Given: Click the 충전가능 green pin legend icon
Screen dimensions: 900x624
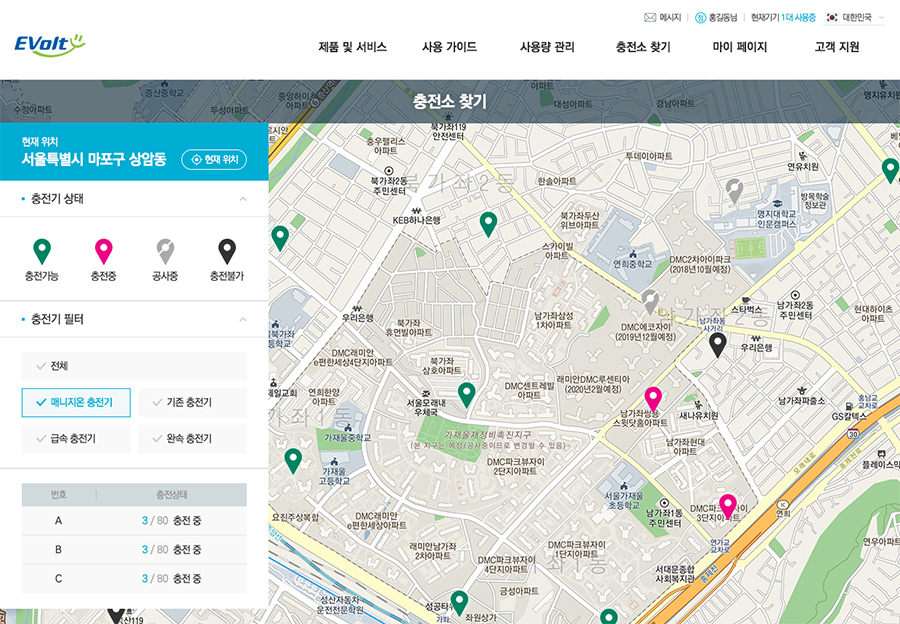Looking at the screenshot, I should click(x=42, y=252).
